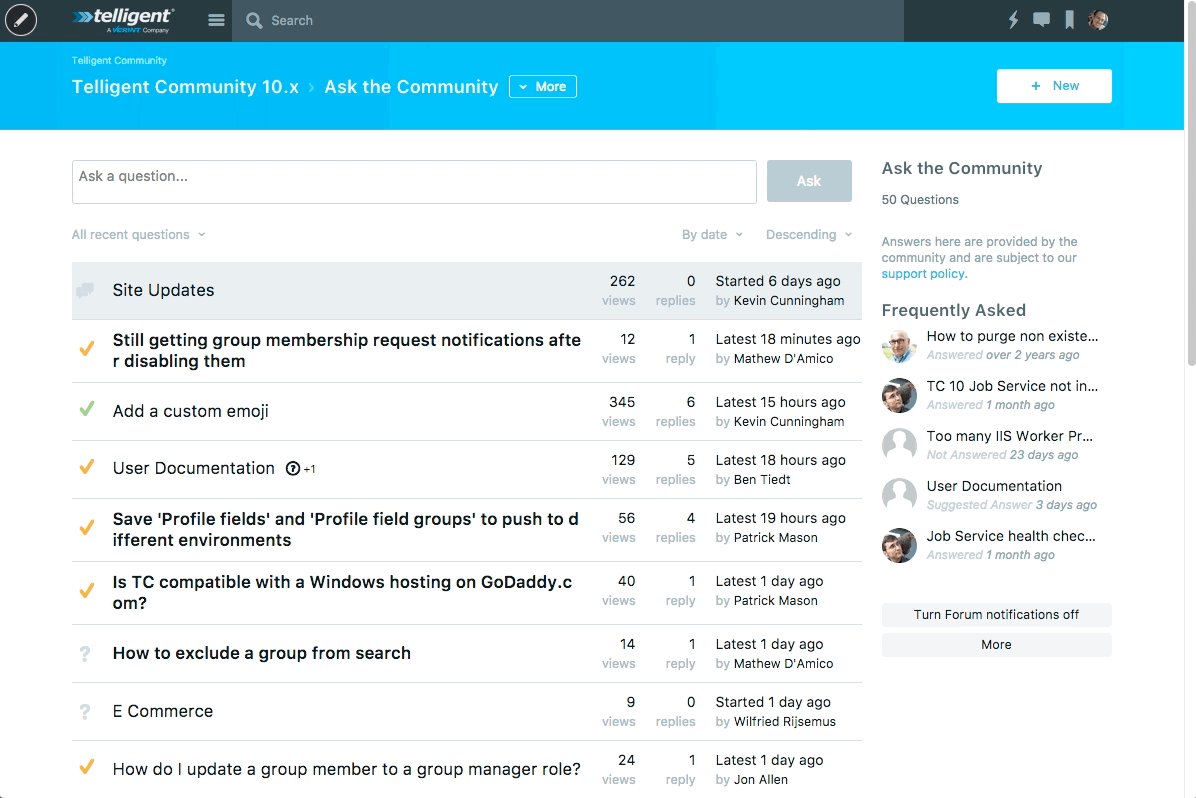Click the pencil edit icon in top bar
Image resolution: width=1196 pixels, height=798 pixels.
click(21, 21)
